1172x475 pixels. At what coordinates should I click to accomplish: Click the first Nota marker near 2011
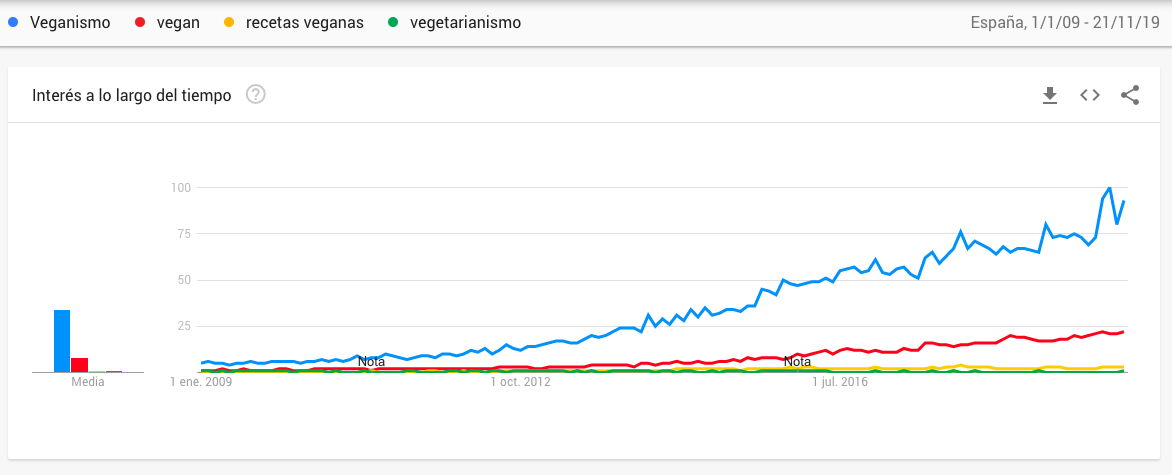coord(371,361)
